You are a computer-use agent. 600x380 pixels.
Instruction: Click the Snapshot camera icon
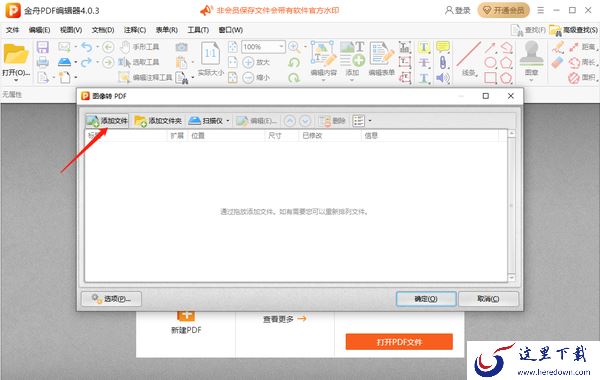click(181, 47)
